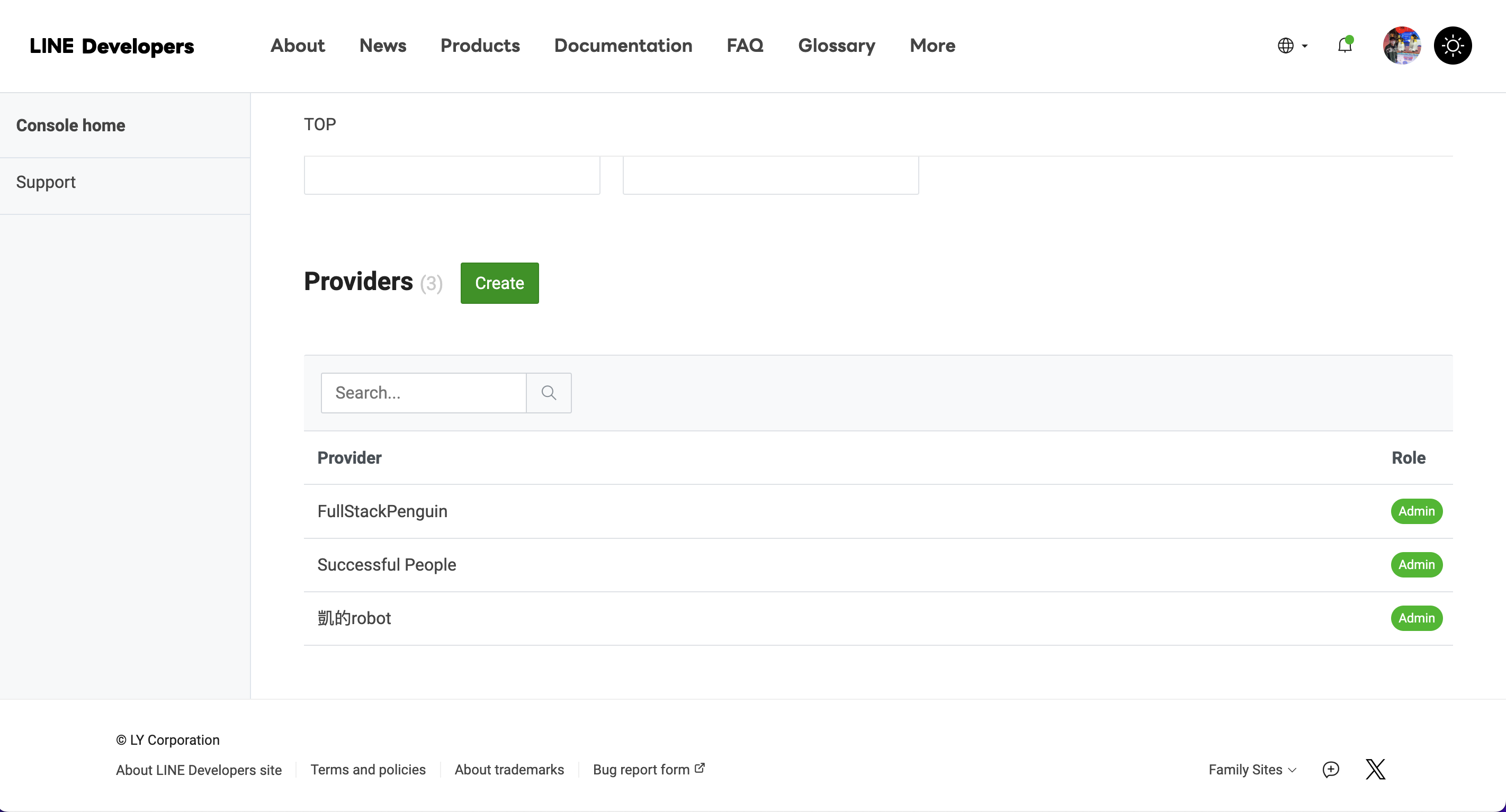This screenshot has width=1506, height=812.
Task: Open the X (Twitter) icon in footer
Action: [1375, 769]
